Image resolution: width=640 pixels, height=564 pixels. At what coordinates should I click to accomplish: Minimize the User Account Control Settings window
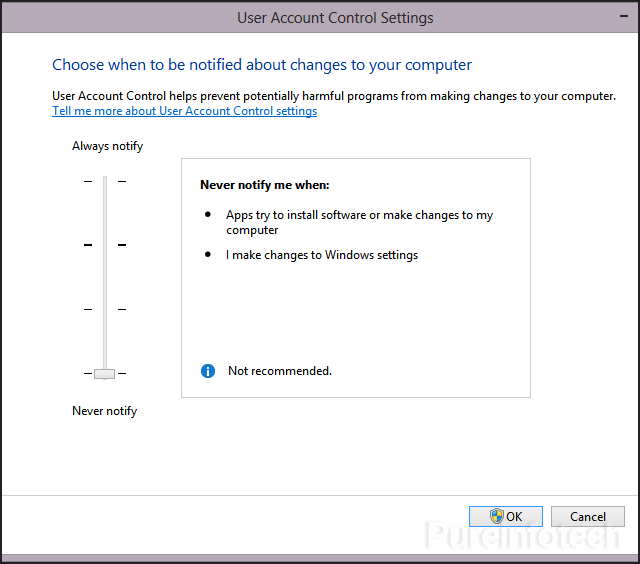tap(624, 16)
